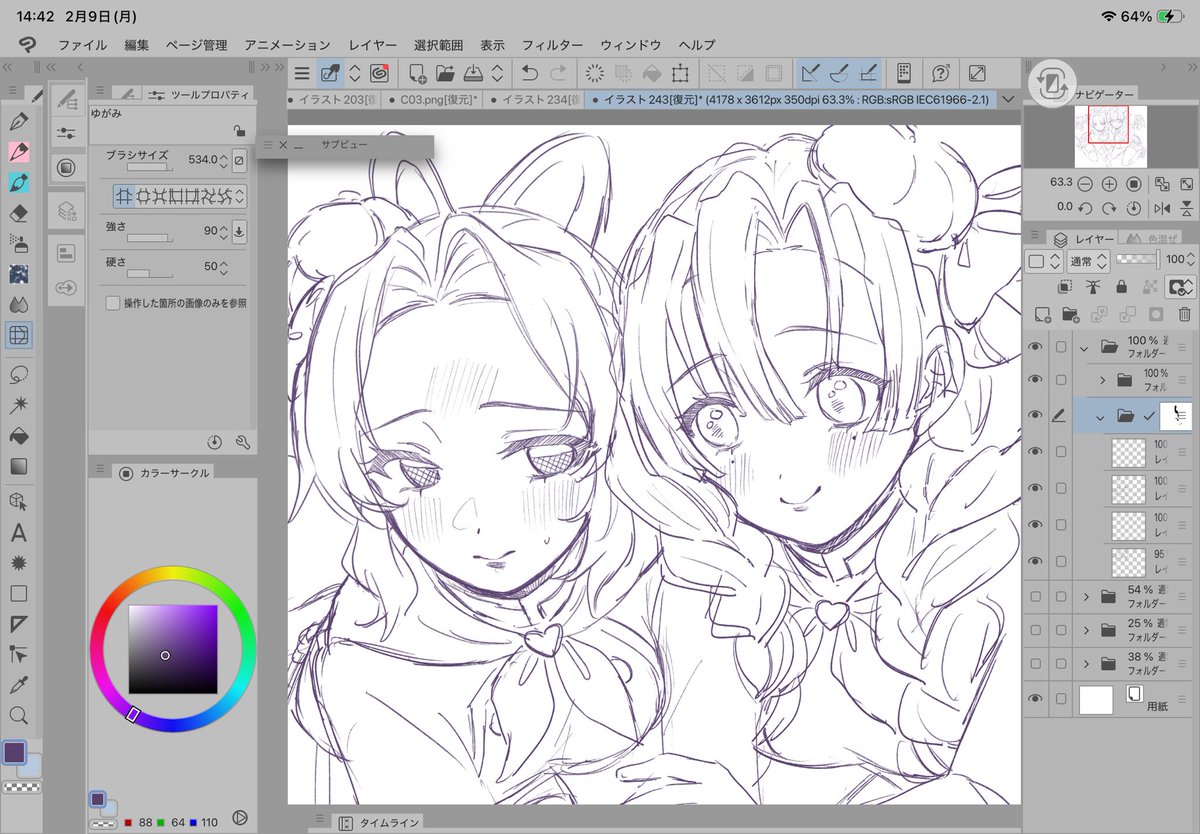Select the Eraser tool

(x=18, y=213)
